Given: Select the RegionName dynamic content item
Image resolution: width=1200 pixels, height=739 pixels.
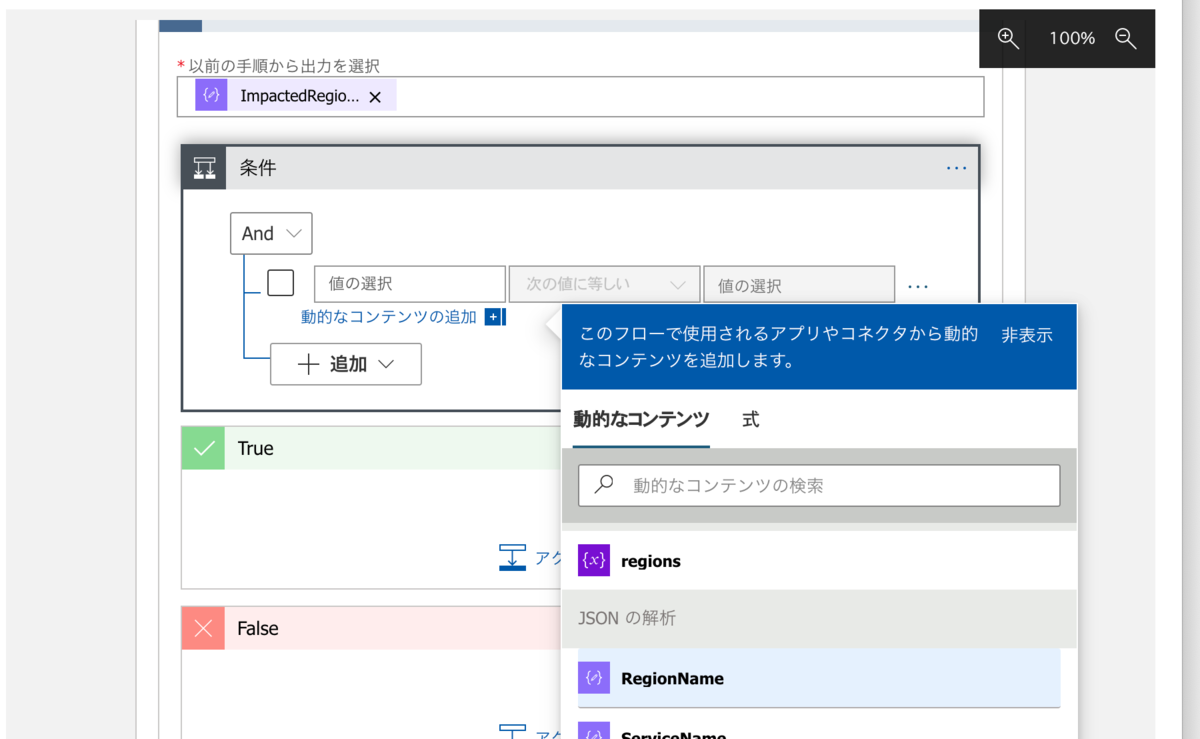Looking at the screenshot, I should pyautogui.click(x=819, y=678).
